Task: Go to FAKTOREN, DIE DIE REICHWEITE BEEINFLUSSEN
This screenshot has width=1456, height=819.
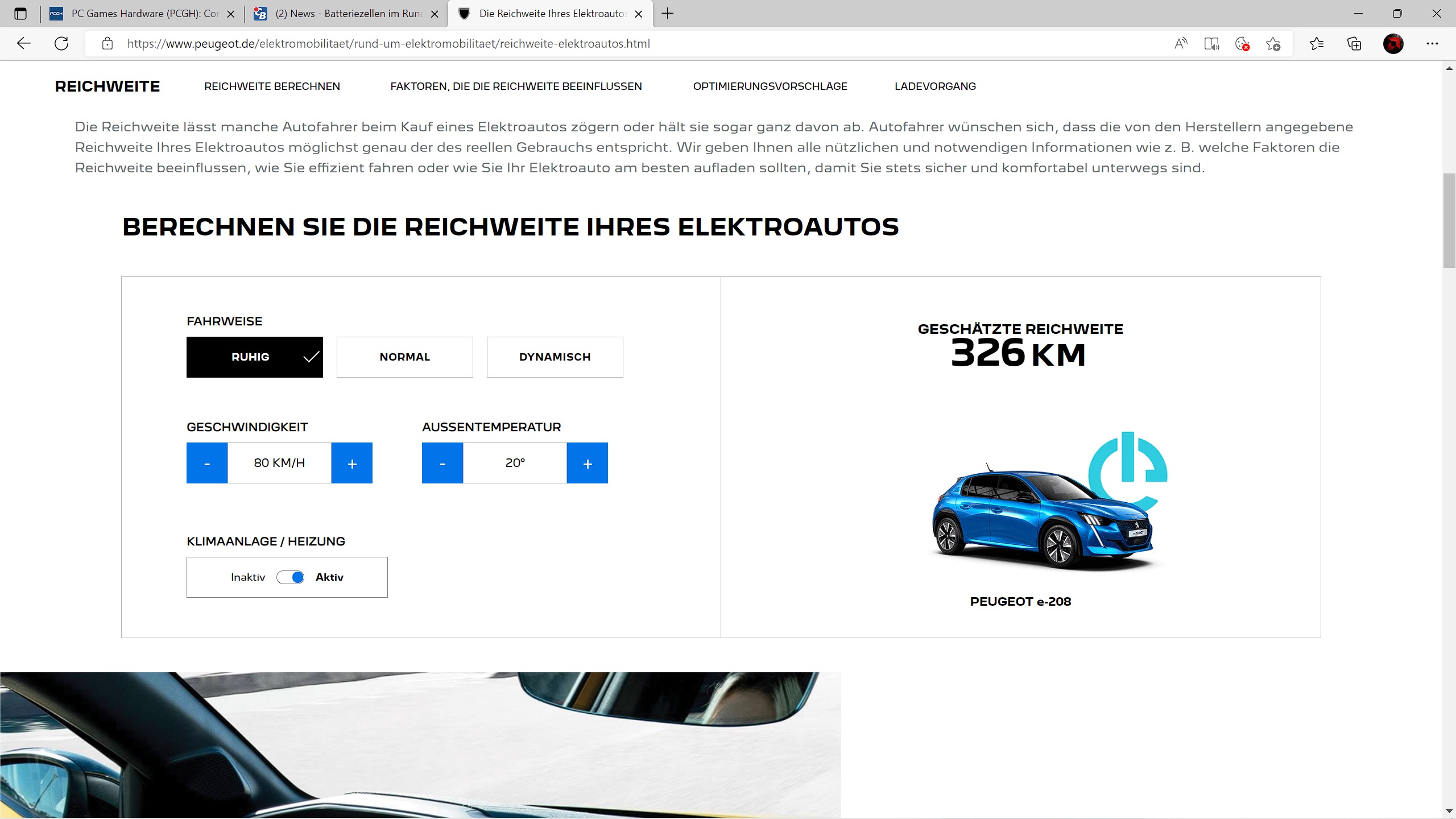Action: point(516,86)
